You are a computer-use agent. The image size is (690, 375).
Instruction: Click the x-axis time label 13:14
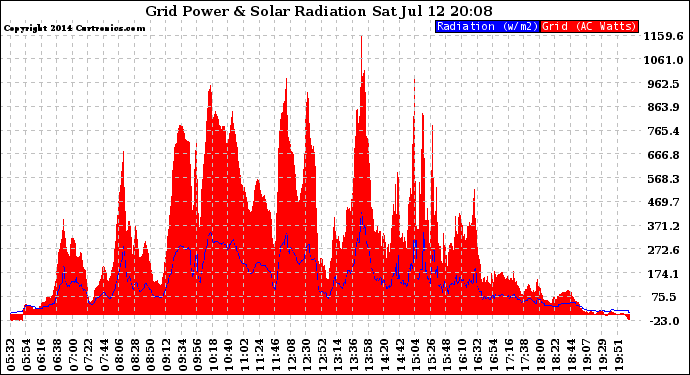coord(337,354)
